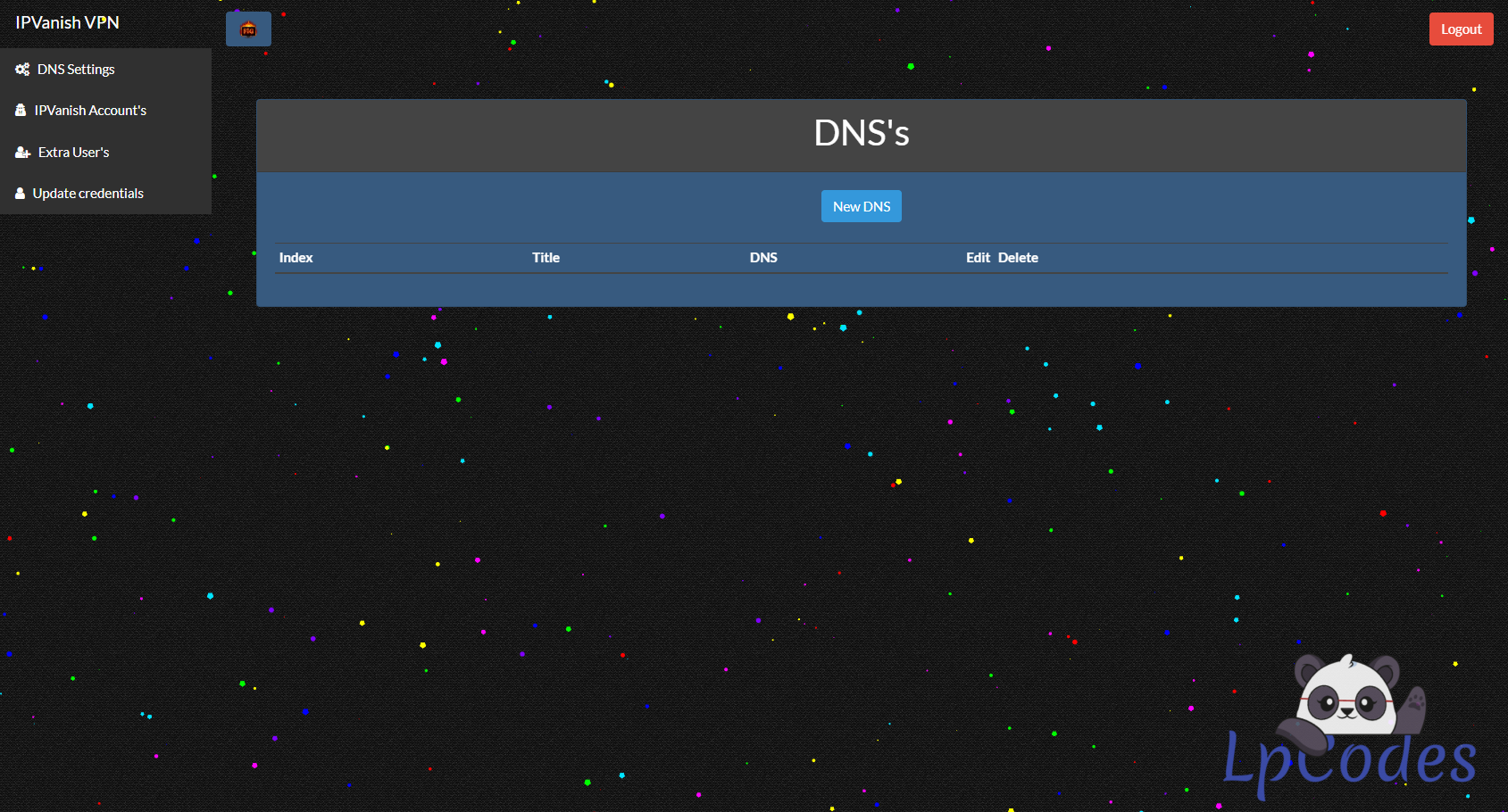Viewport: 1508px width, 812px height.
Task: Click the add-user icon beside Extra User's
Action: point(22,153)
